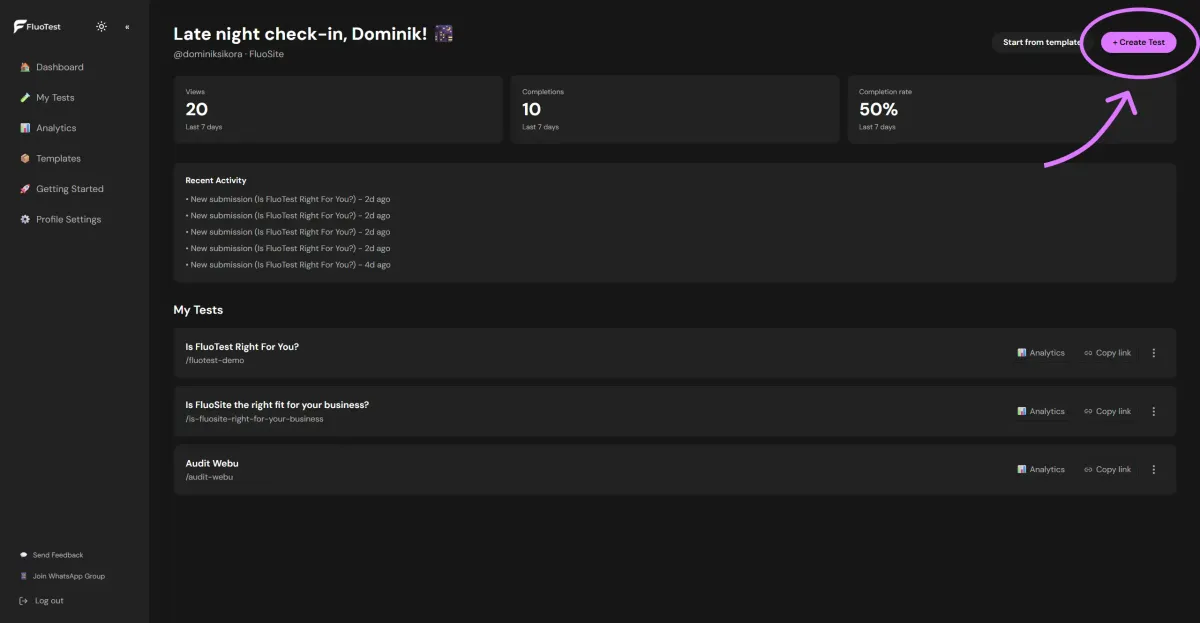This screenshot has width=1200, height=623.
Task: Click the Log out arrow icon
Action: pyautogui.click(x=24, y=601)
